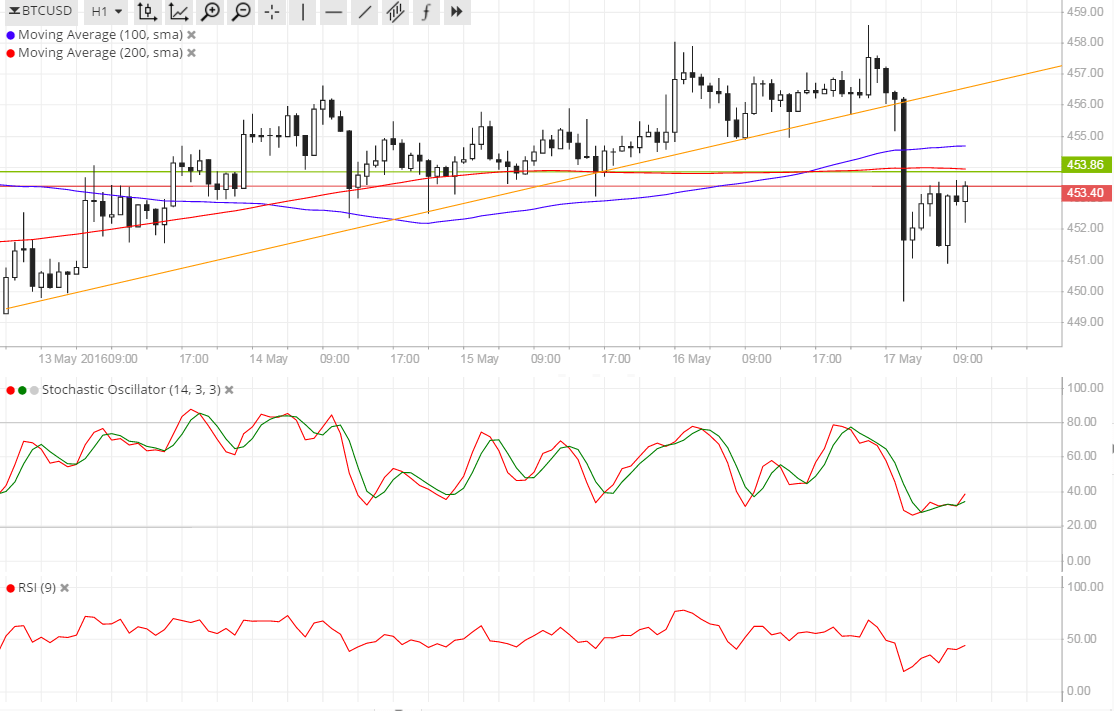The height and width of the screenshot is (711, 1114).
Task: Click the red 453.40 price label
Action: tap(1085, 192)
